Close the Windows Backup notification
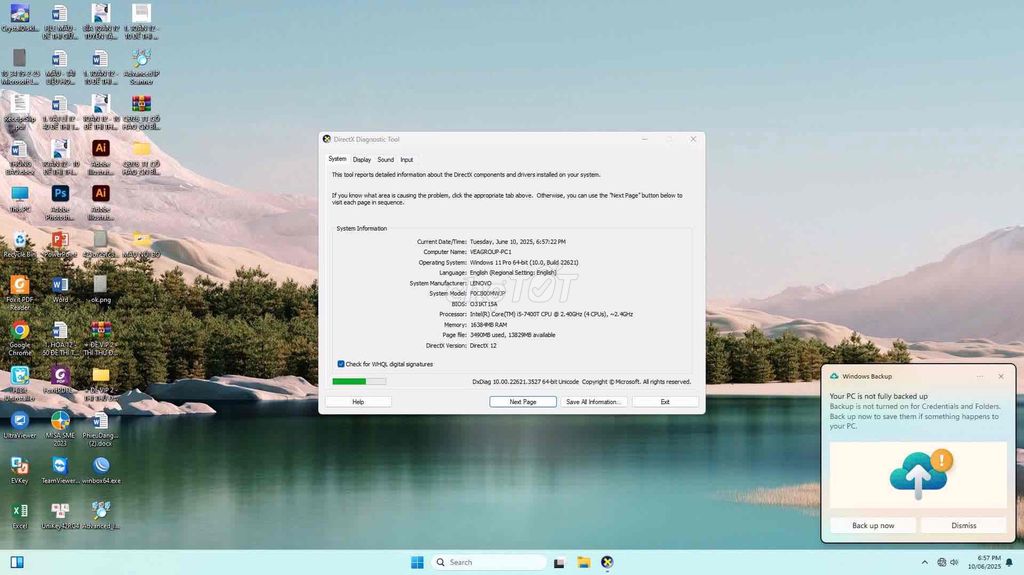This screenshot has height=575, width=1024. pyautogui.click(x=1000, y=376)
